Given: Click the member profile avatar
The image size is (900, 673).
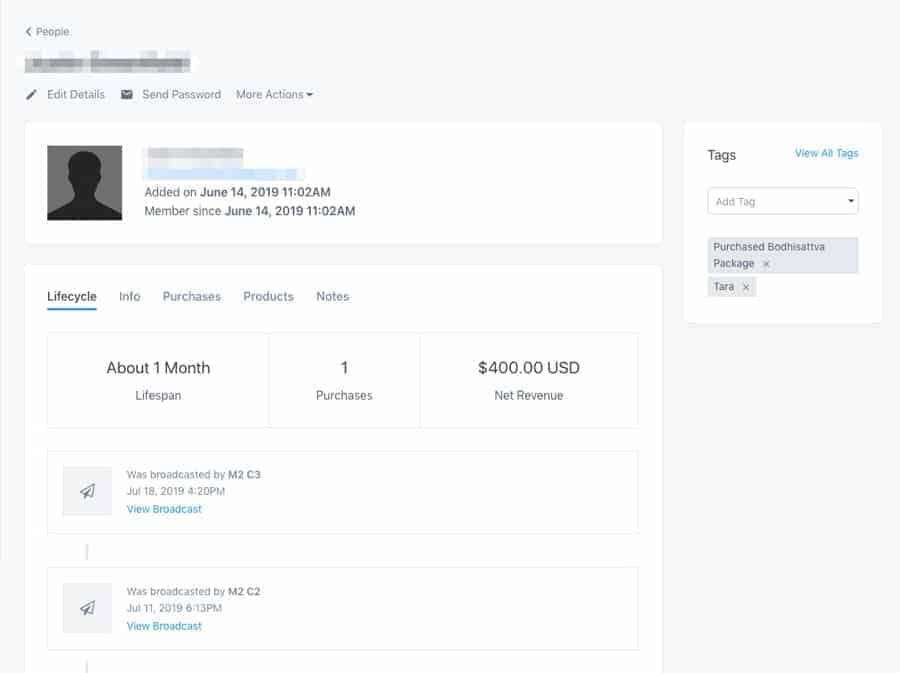Looking at the screenshot, I should (x=84, y=182).
